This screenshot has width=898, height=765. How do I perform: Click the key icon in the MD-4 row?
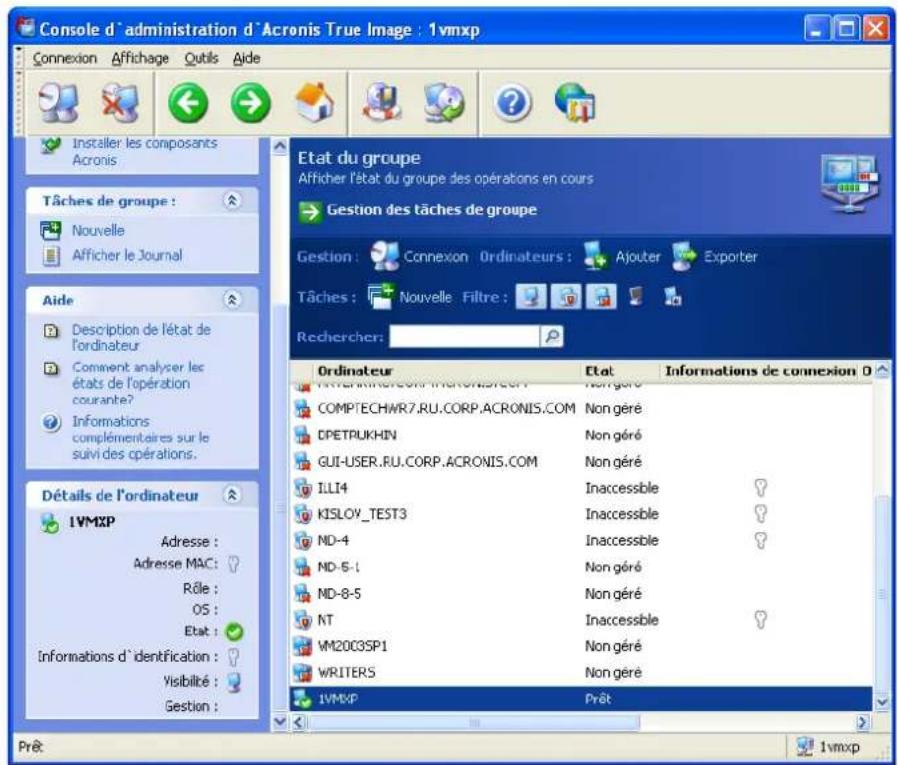[x=761, y=540]
